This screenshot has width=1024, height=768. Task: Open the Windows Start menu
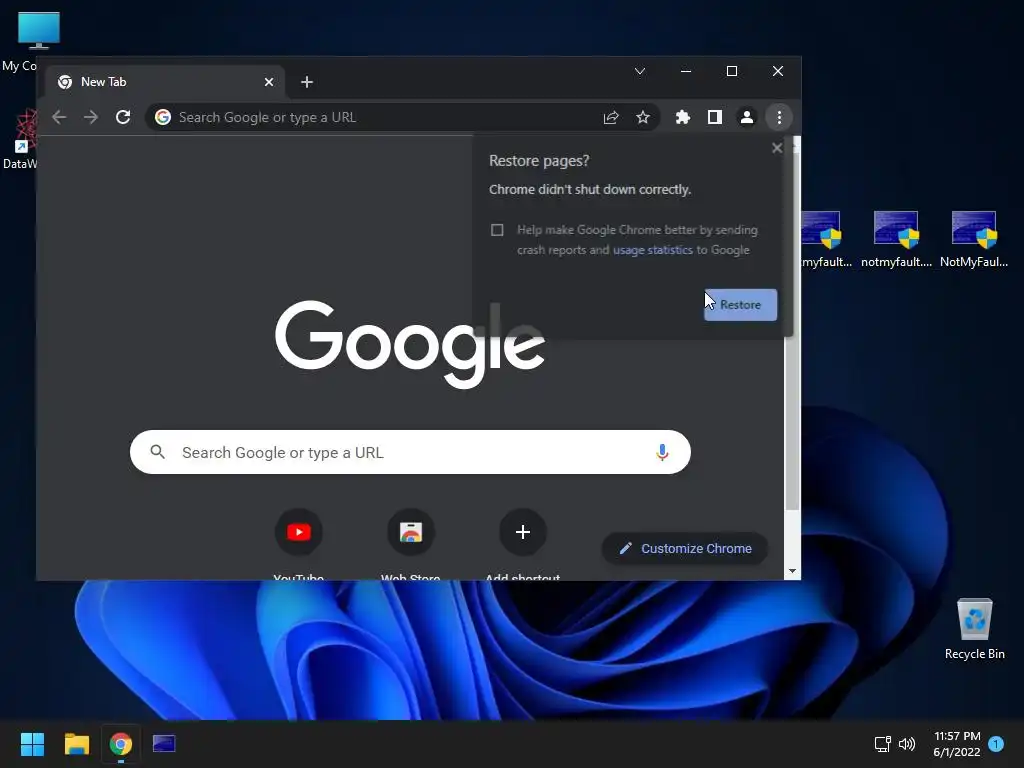(x=32, y=744)
